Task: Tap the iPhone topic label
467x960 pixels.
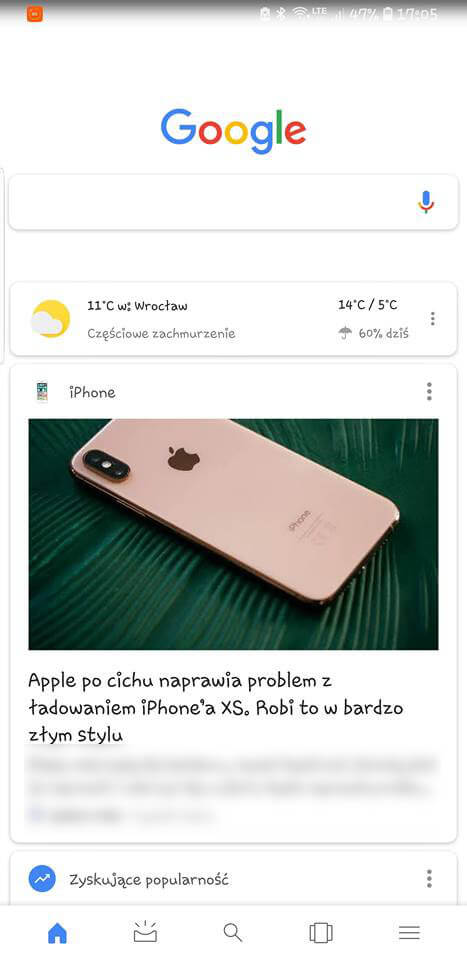Action: (92, 392)
